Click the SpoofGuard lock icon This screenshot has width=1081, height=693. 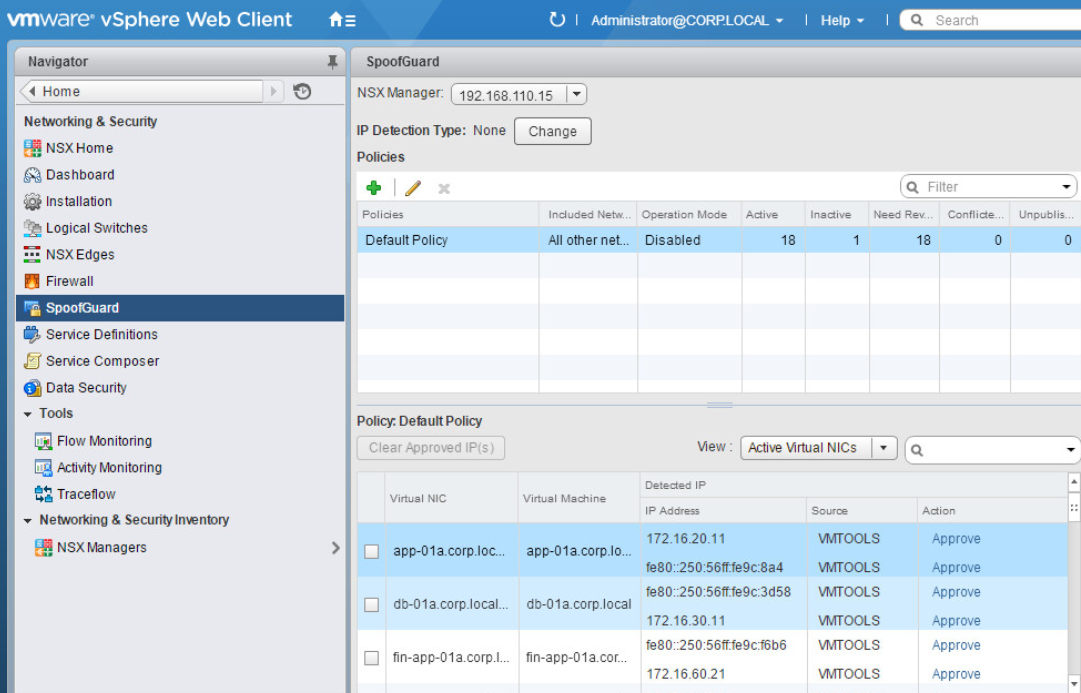click(32, 308)
